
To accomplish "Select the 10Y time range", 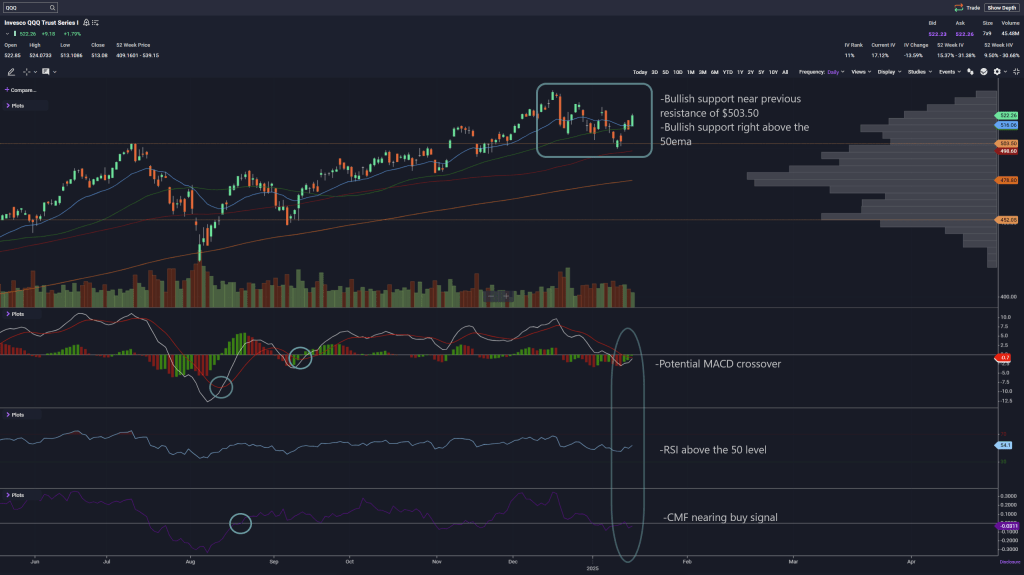I will pyautogui.click(x=773, y=72).
